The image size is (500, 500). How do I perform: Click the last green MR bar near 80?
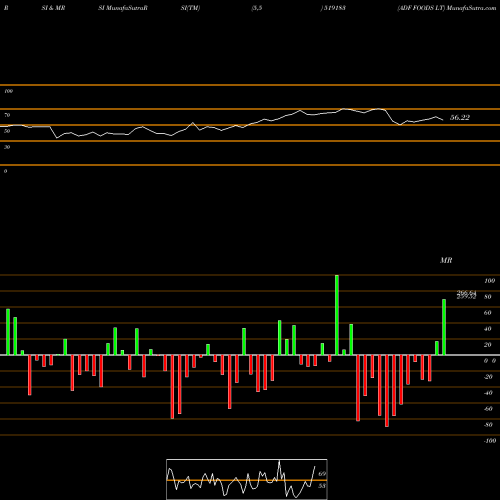point(444,327)
